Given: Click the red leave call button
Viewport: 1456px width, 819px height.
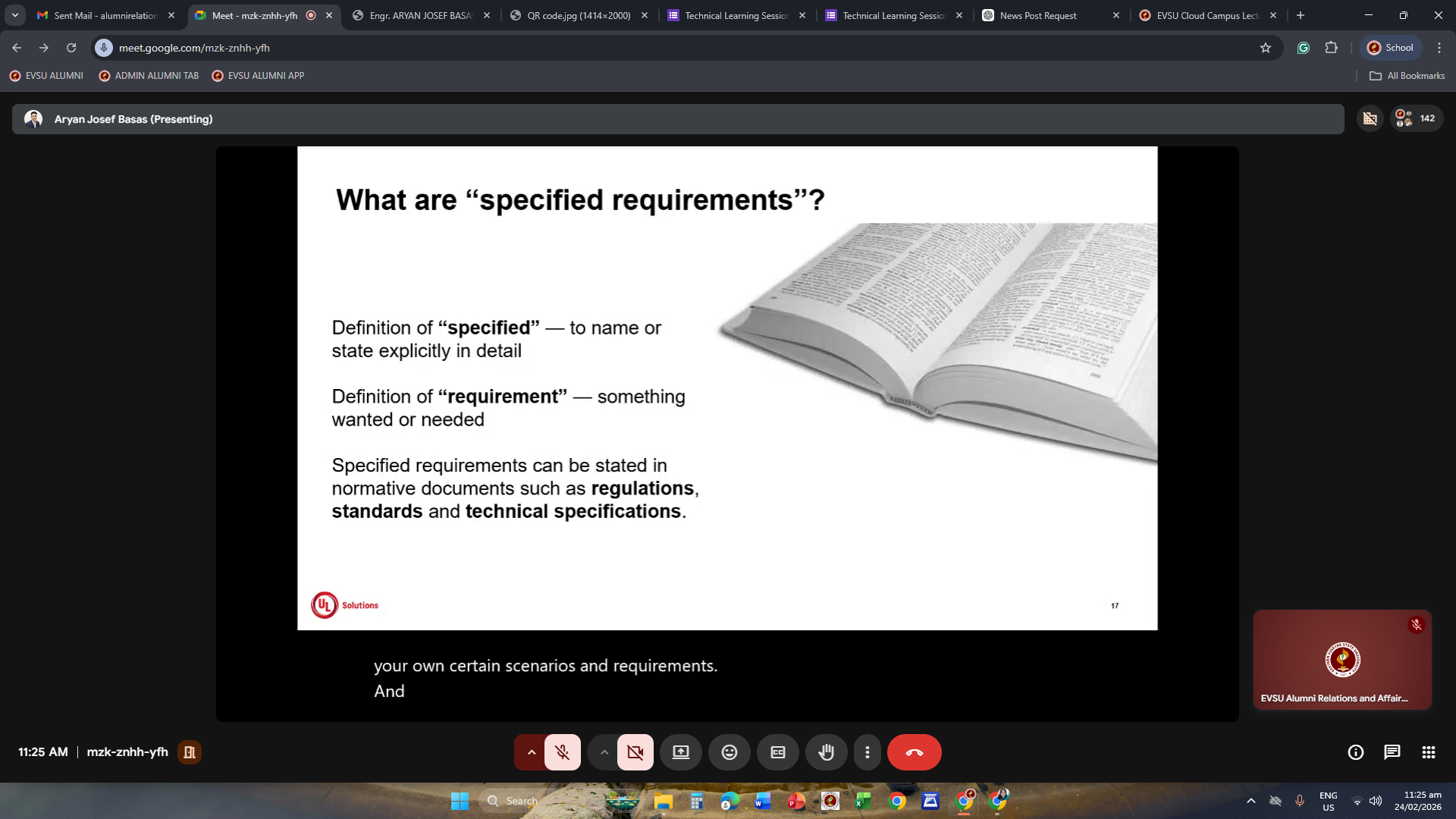Looking at the screenshot, I should point(914,752).
